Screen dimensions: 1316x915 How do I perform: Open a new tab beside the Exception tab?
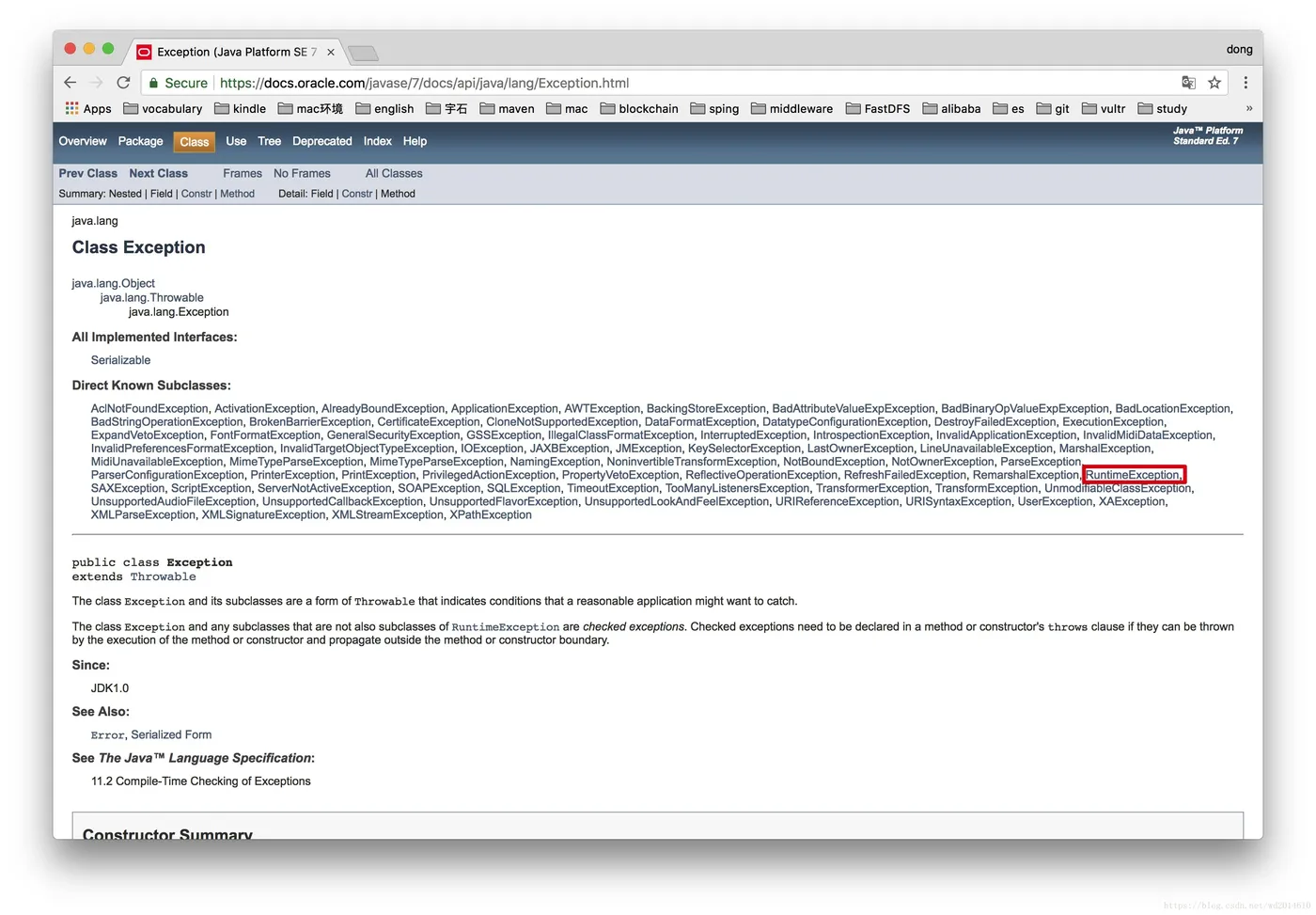click(x=363, y=53)
